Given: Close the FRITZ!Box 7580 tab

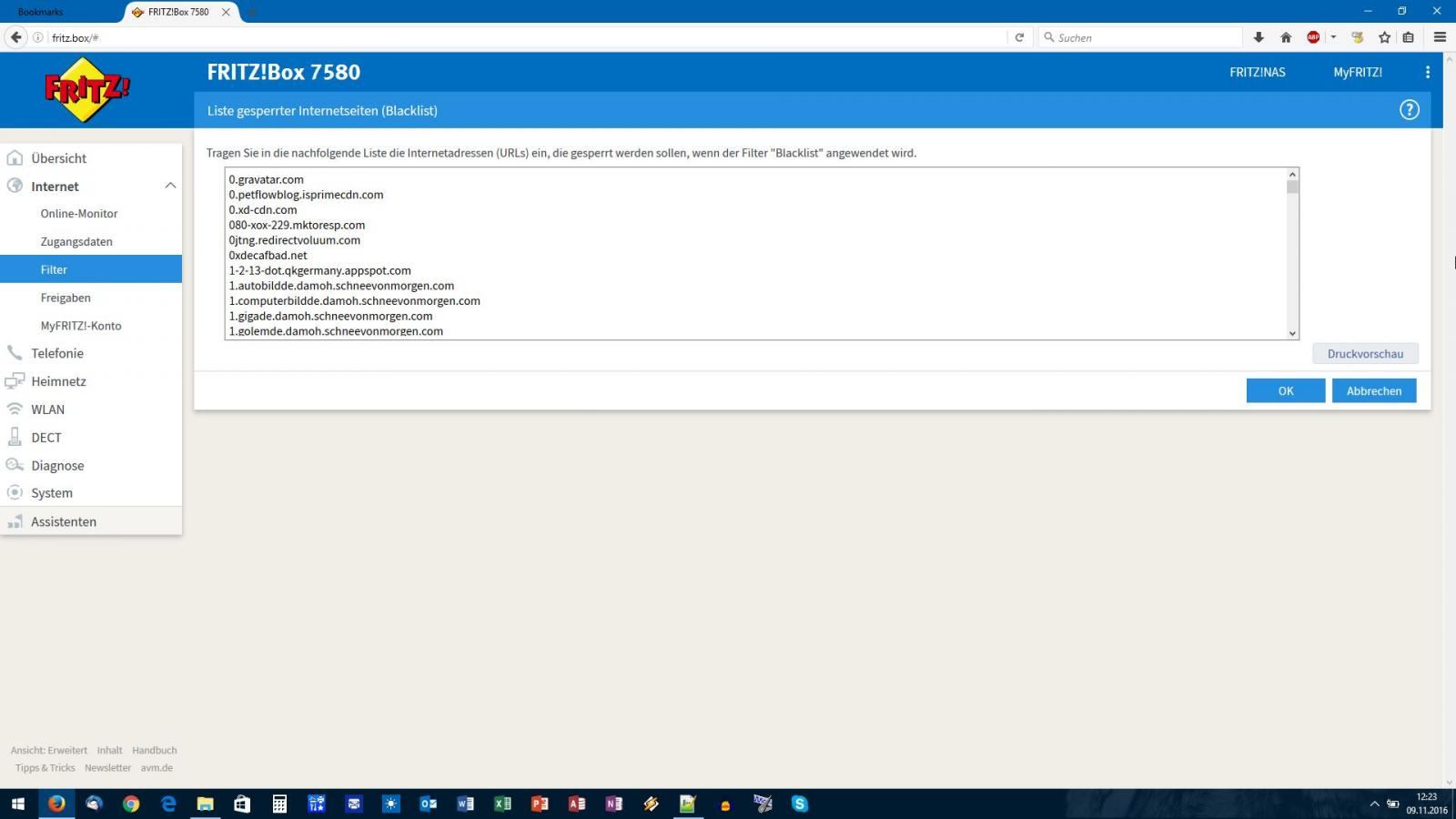Looking at the screenshot, I should tap(226, 12).
